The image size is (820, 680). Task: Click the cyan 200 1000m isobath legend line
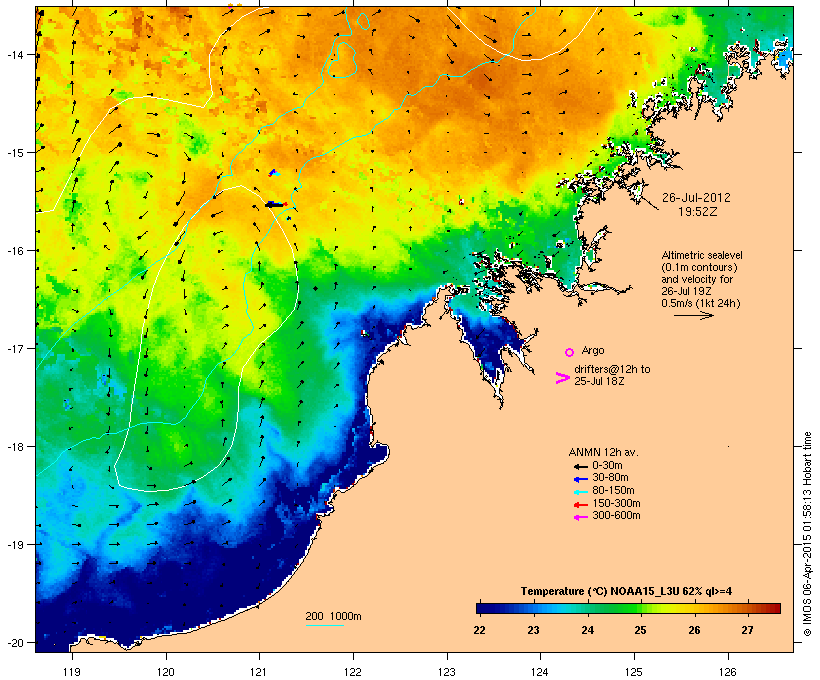point(325,625)
